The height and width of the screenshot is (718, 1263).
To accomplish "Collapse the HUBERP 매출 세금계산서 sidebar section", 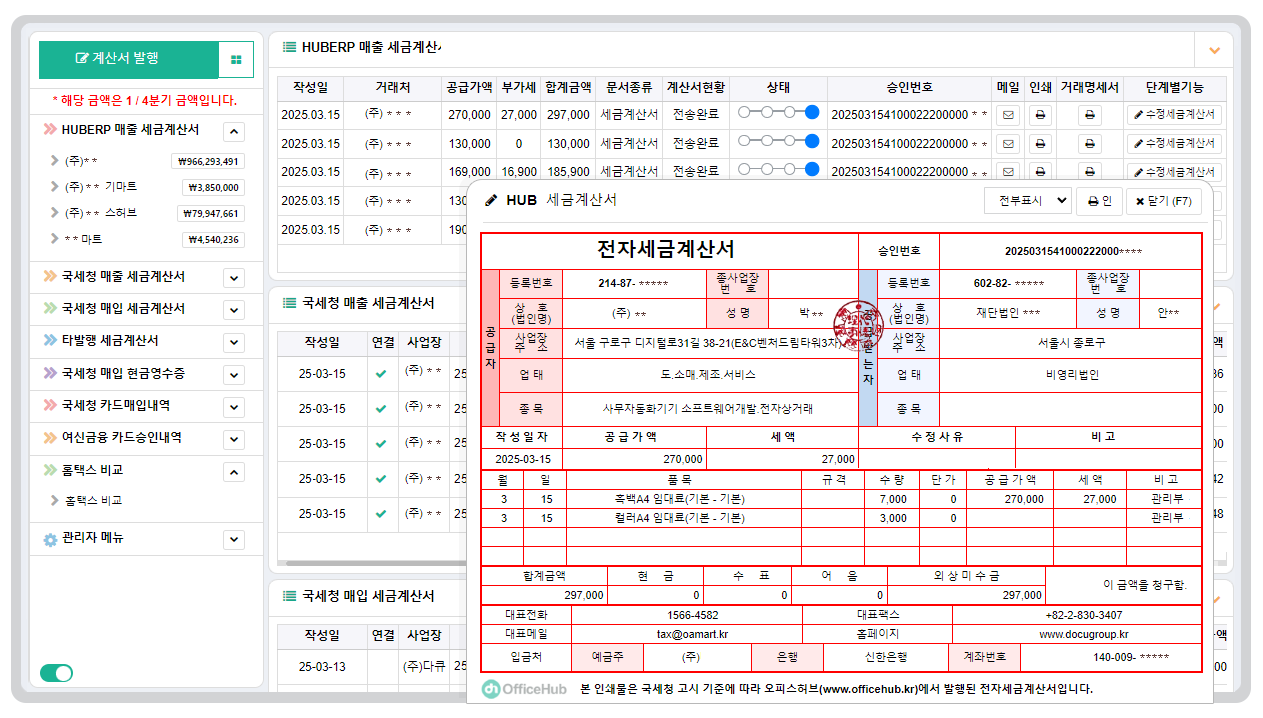I will click(232, 131).
